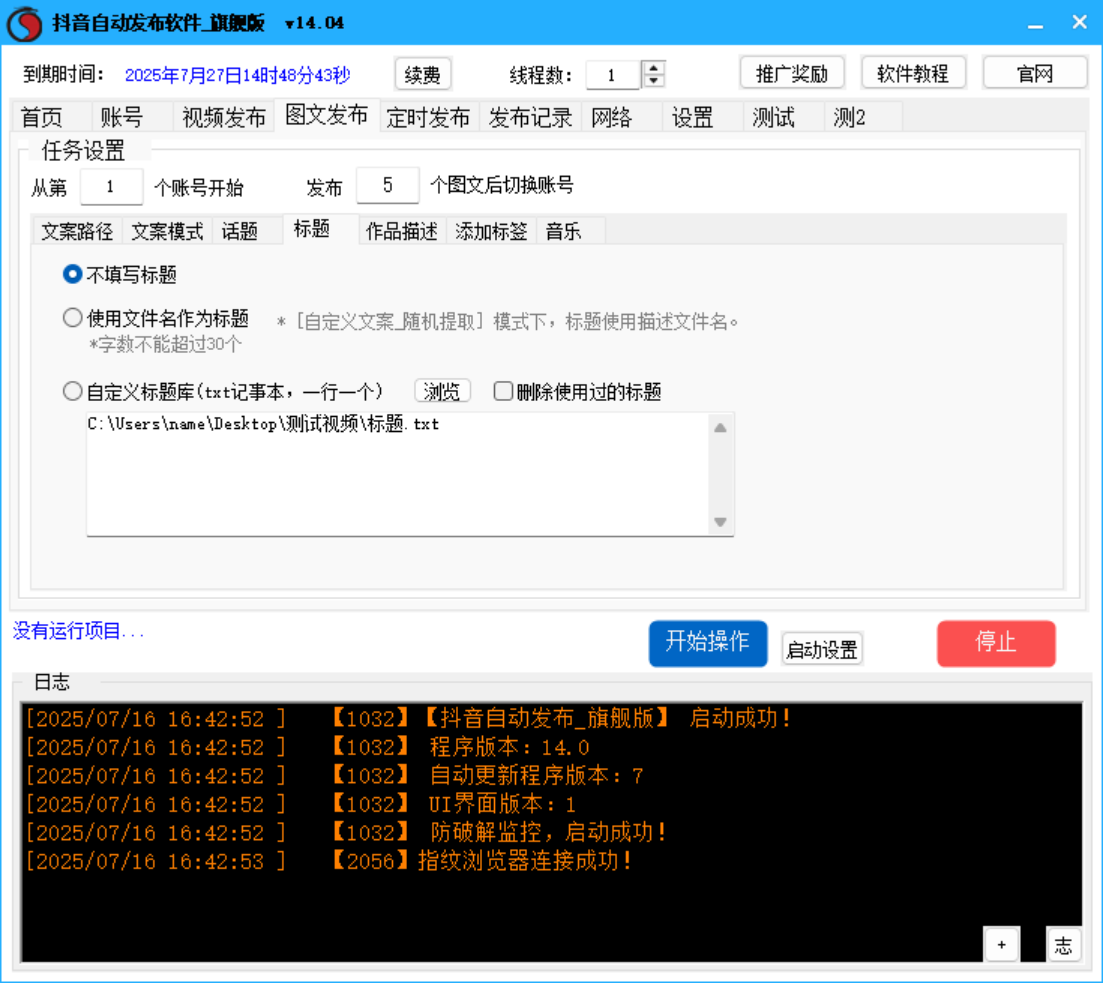Click the 官网 website button
The height and width of the screenshot is (983, 1103).
click(1035, 73)
